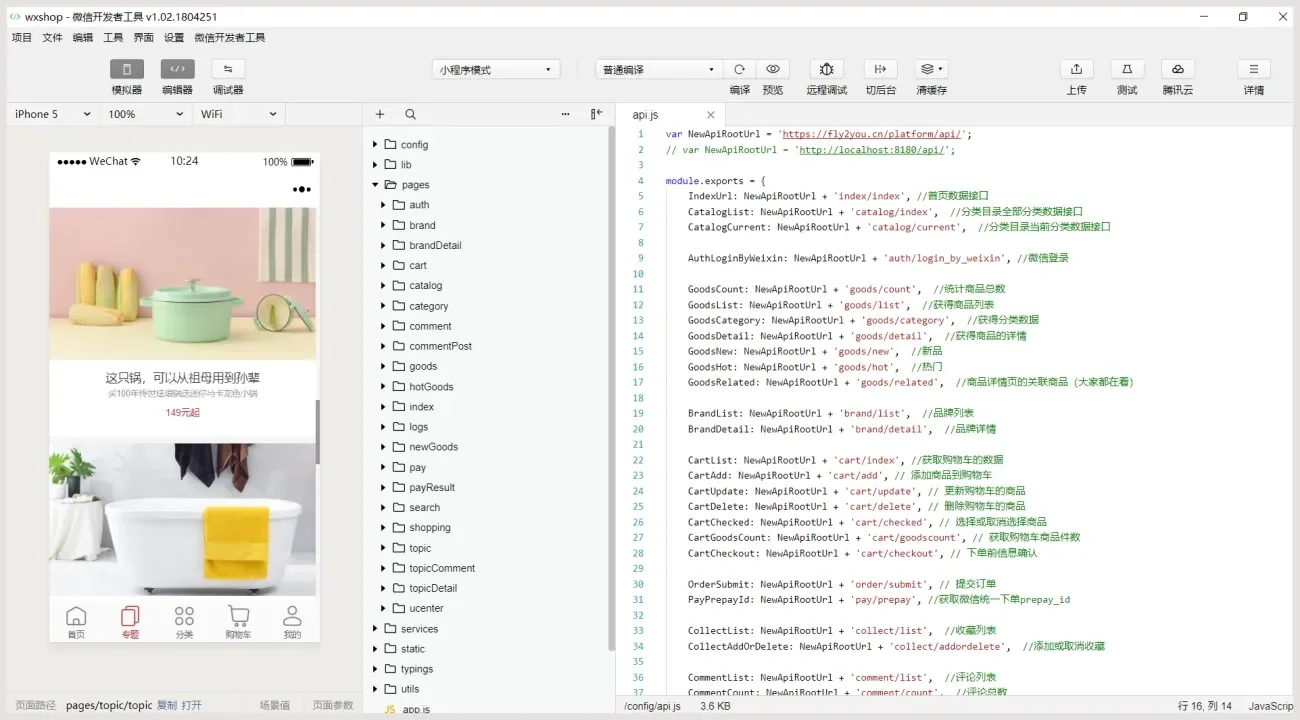The image size is (1300, 720).
Task: Open the 设置 (Settings) menu
Action: pyautogui.click(x=172, y=36)
